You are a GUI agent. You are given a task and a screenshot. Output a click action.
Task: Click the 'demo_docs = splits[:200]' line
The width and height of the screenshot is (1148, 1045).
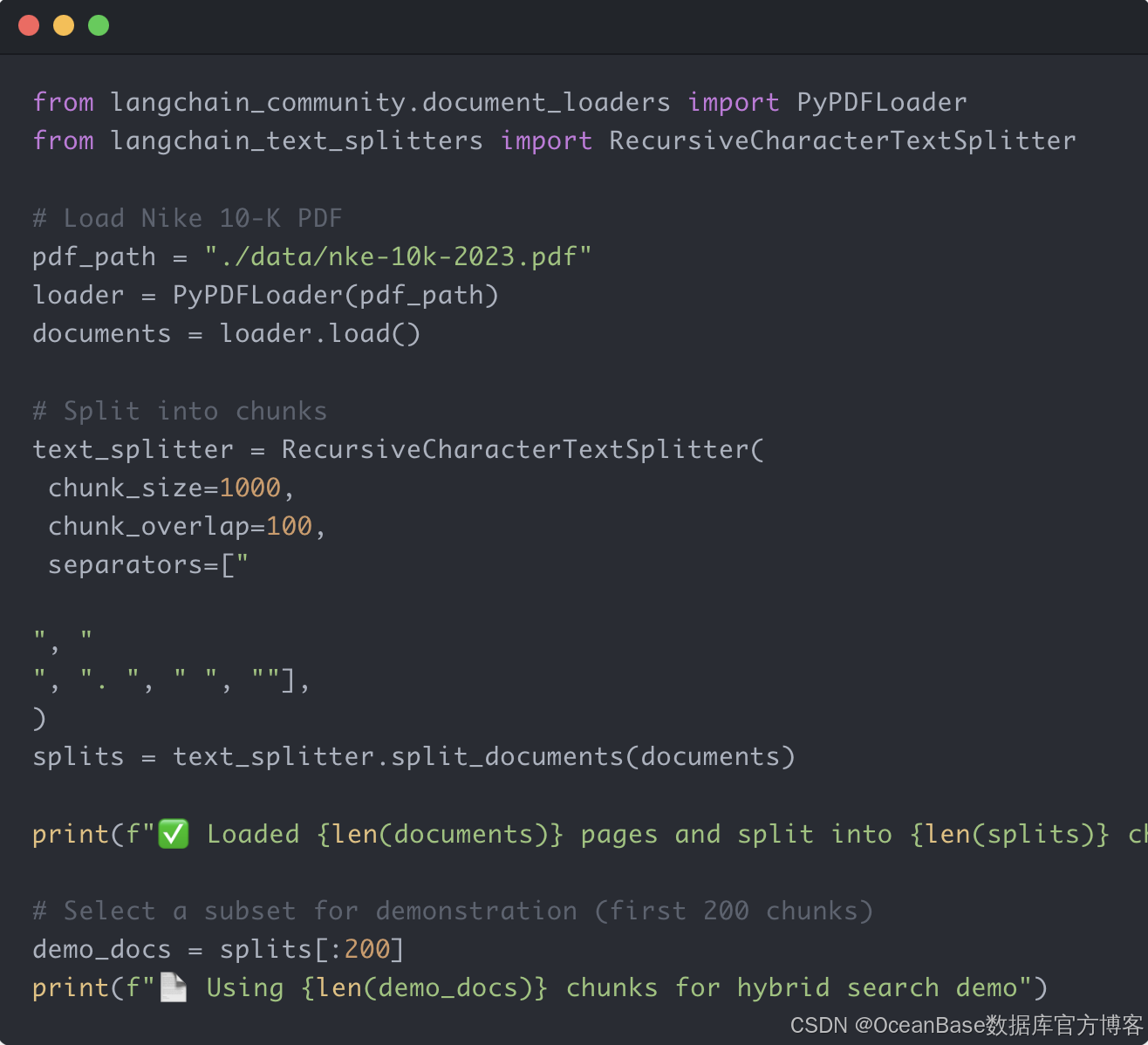[x=218, y=949]
